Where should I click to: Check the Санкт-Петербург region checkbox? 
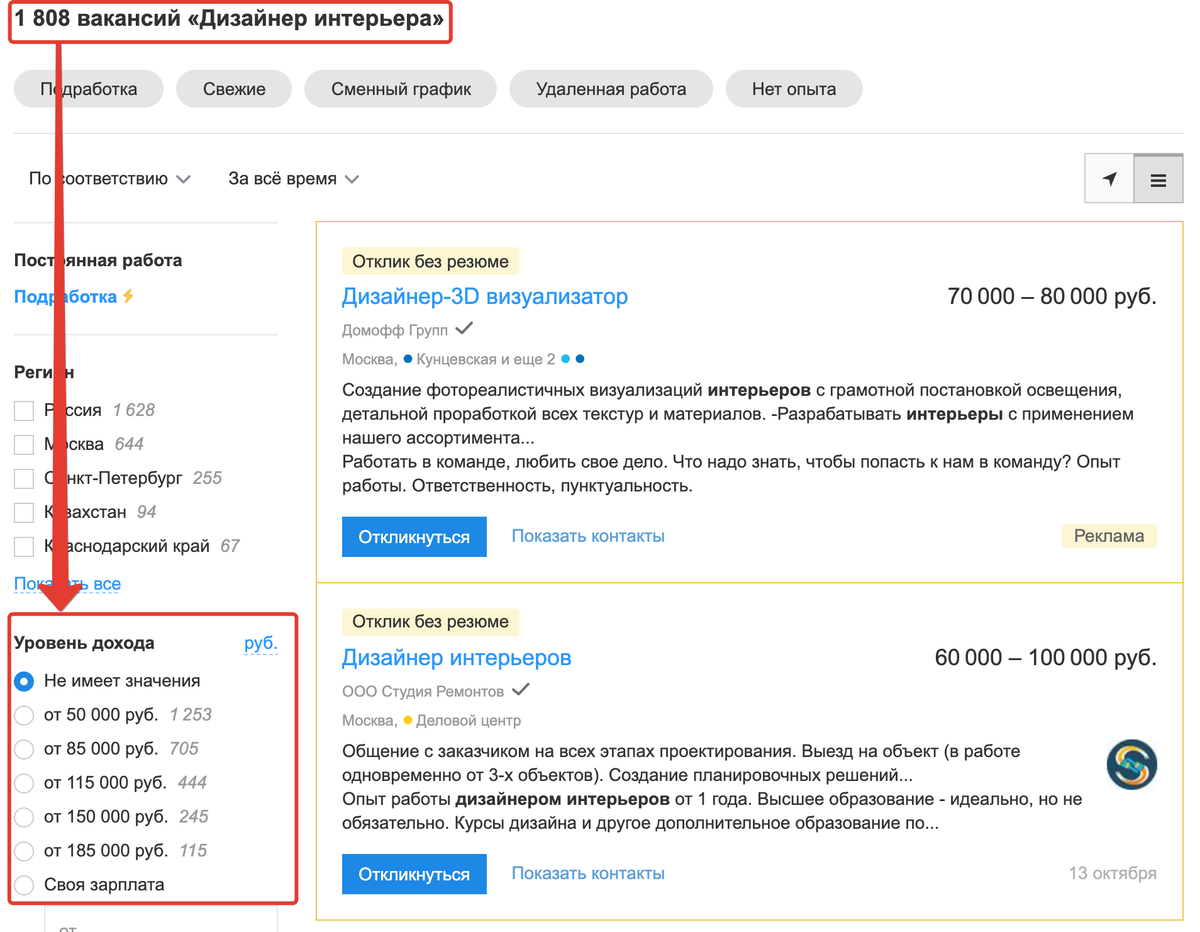click(x=24, y=478)
